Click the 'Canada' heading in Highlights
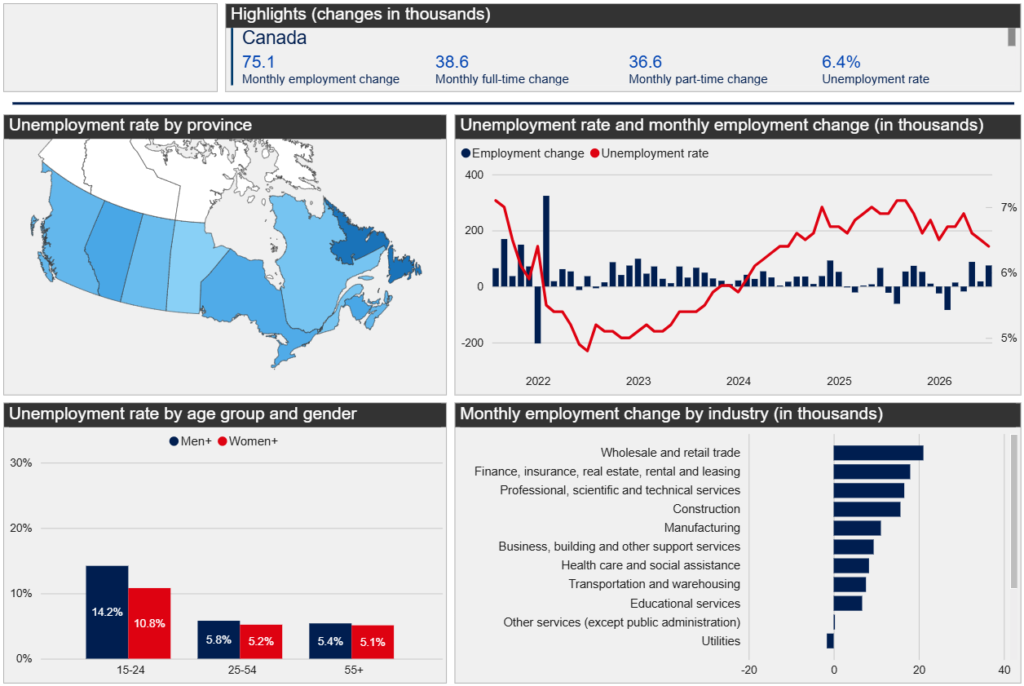 tap(274, 38)
